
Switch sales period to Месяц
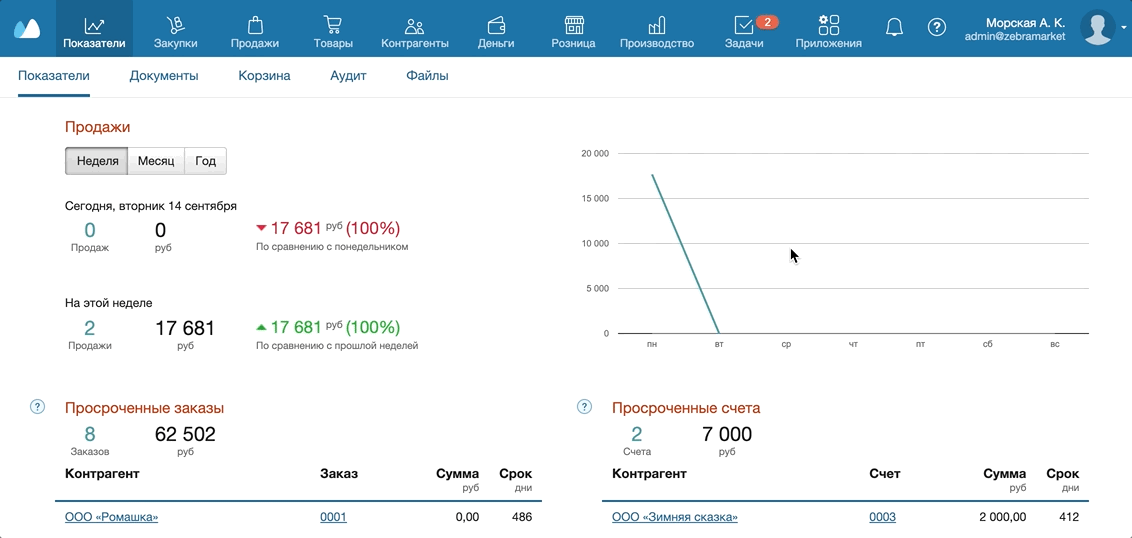click(156, 161)
